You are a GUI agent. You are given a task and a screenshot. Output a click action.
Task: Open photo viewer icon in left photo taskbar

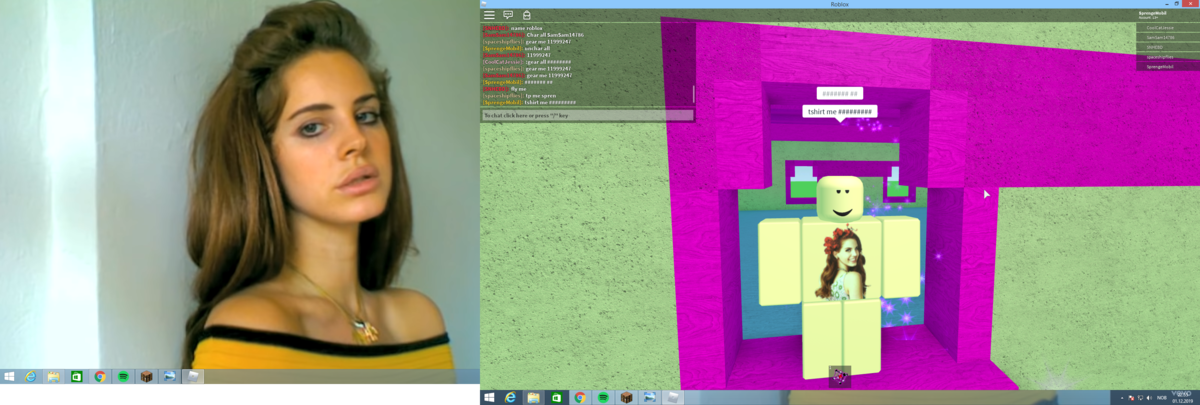click(x=169, y=376)
